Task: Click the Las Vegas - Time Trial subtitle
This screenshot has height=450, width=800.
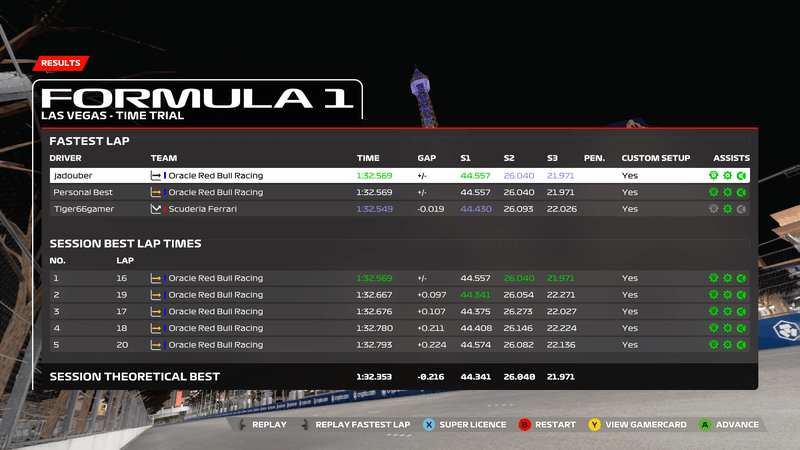Action: coord(113,115)
